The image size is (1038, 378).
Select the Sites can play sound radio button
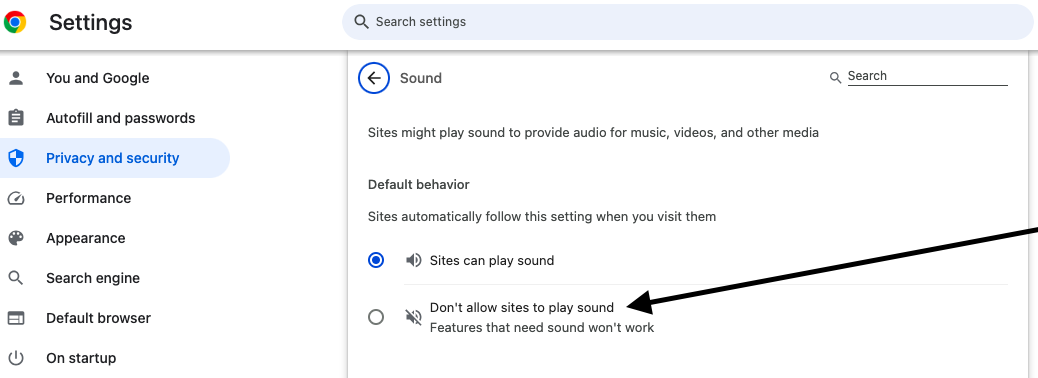[376, 260]
